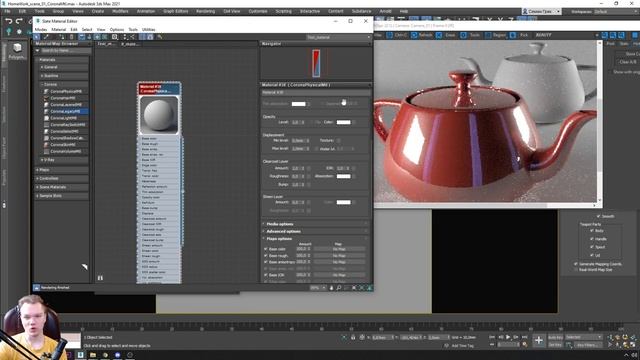Viewport: 640px width, 360px height.
Task: Click the Zoom magnifier in editor status bar
Action: pos(338,288)
